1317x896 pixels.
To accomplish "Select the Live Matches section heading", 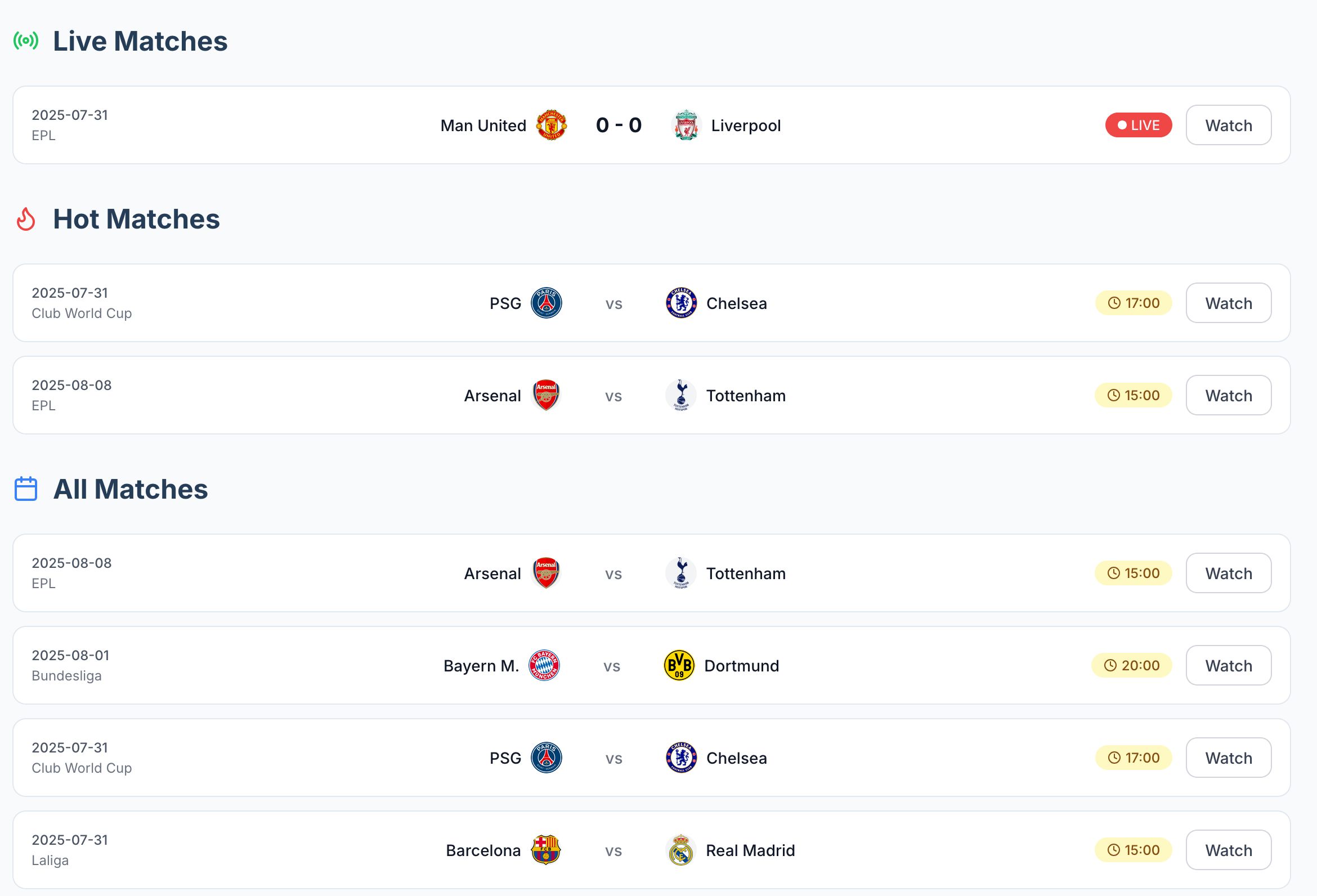I will pos(140,42).
